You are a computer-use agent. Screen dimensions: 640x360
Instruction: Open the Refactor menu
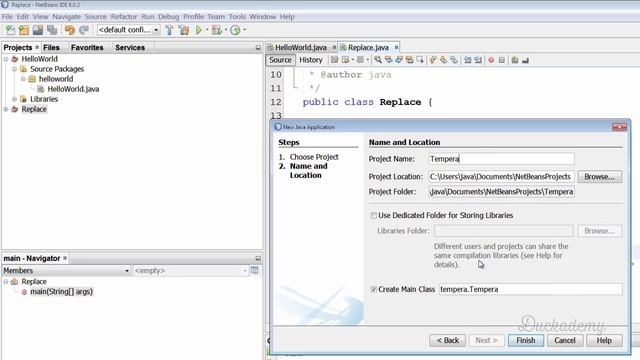coord(124,17)
